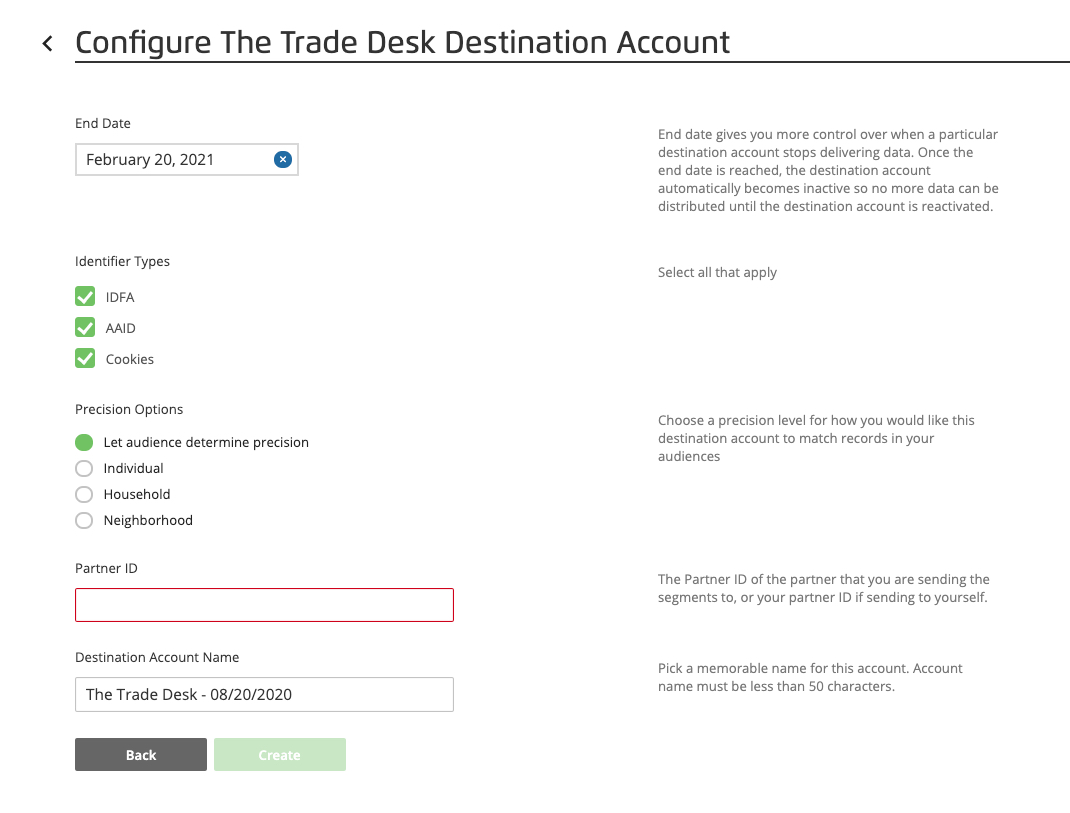Viewport: 1070px width, 813px height.
Task: Select the Household precision radio button
Action: click(x=84, y=494)
